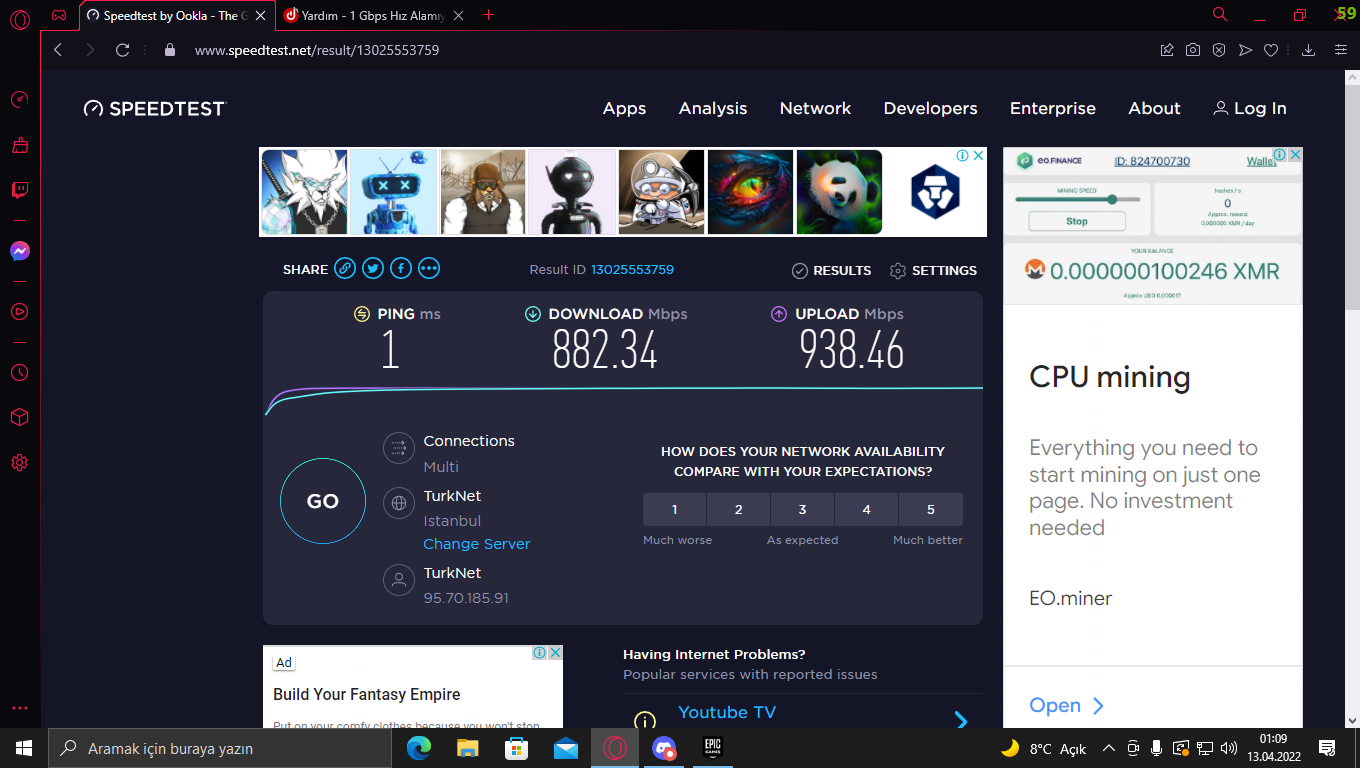Click the Windows taskbar search box

[x=220, y=748]
